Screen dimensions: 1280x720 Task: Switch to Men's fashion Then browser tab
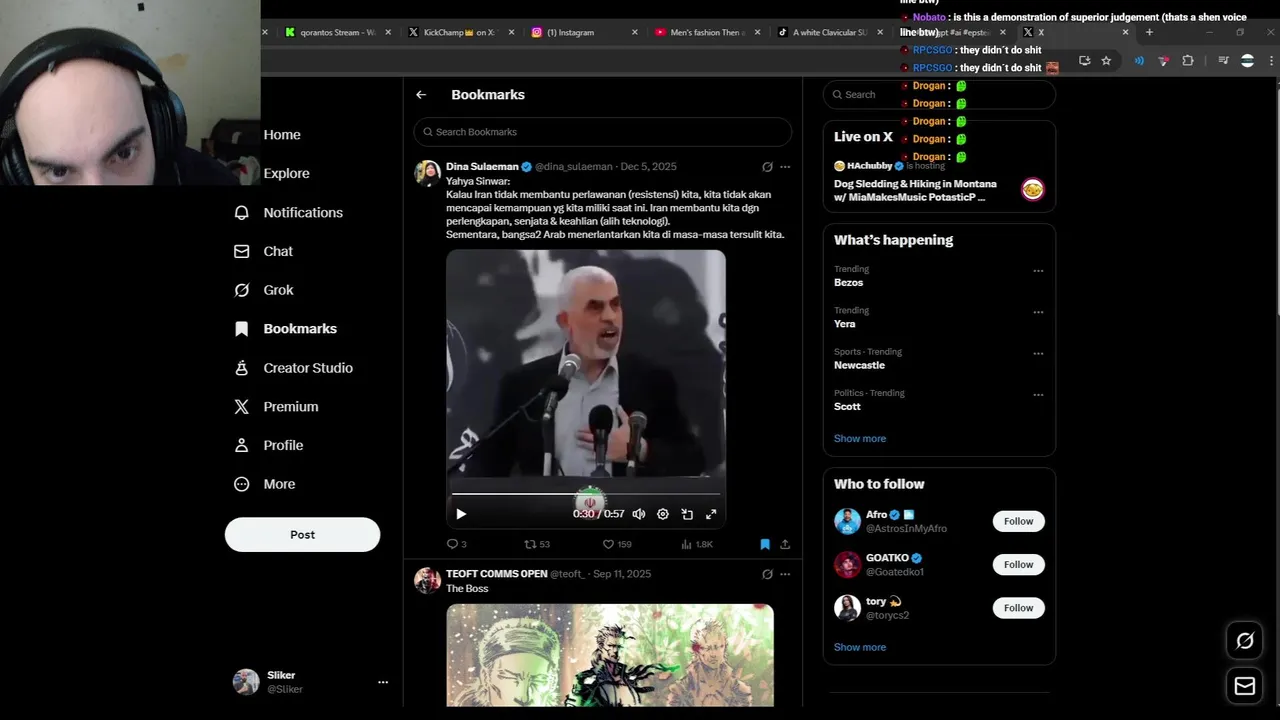coord(706,32)
